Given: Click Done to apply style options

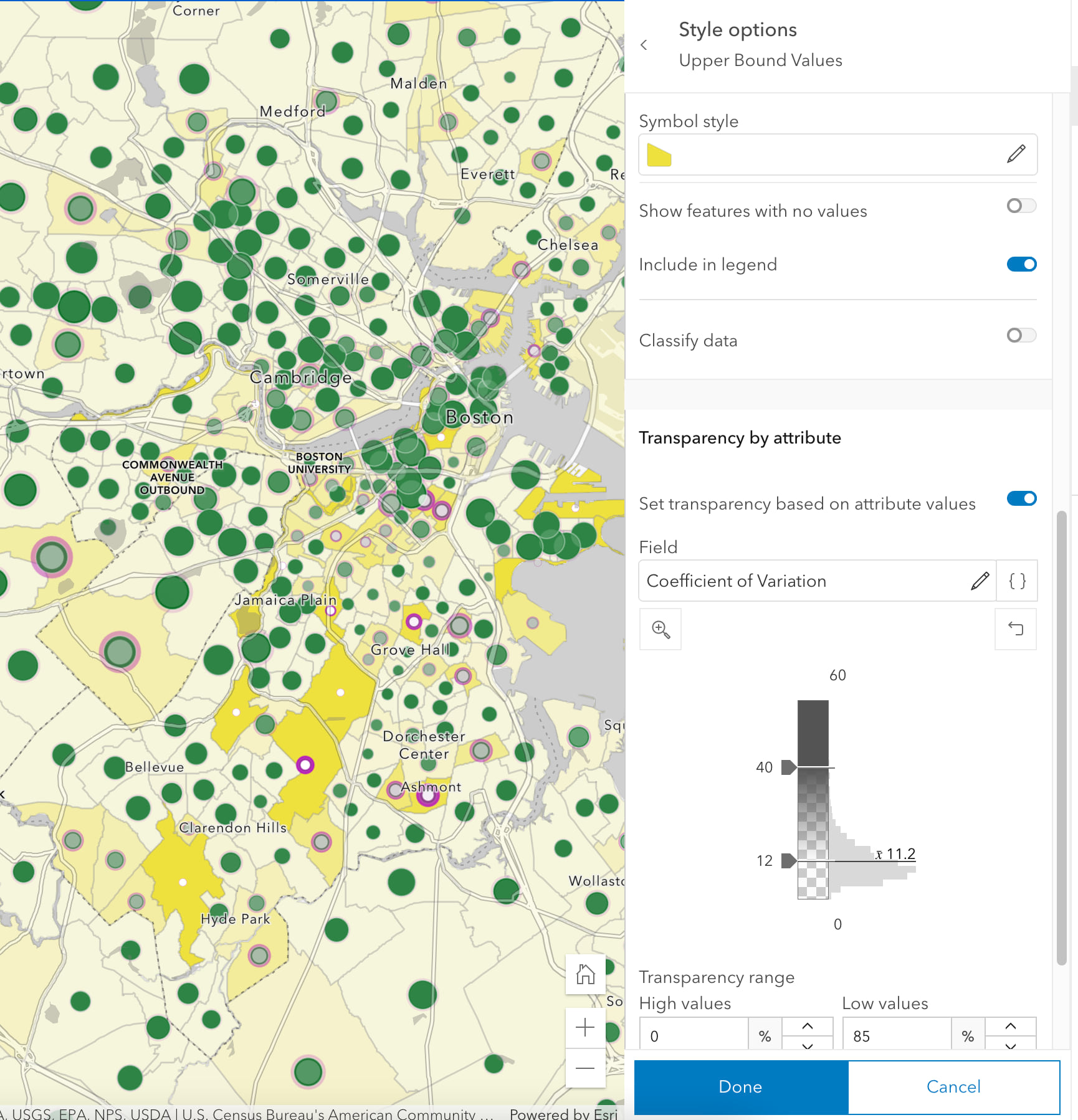Looking at the screenshot, I should point(741,1087).
